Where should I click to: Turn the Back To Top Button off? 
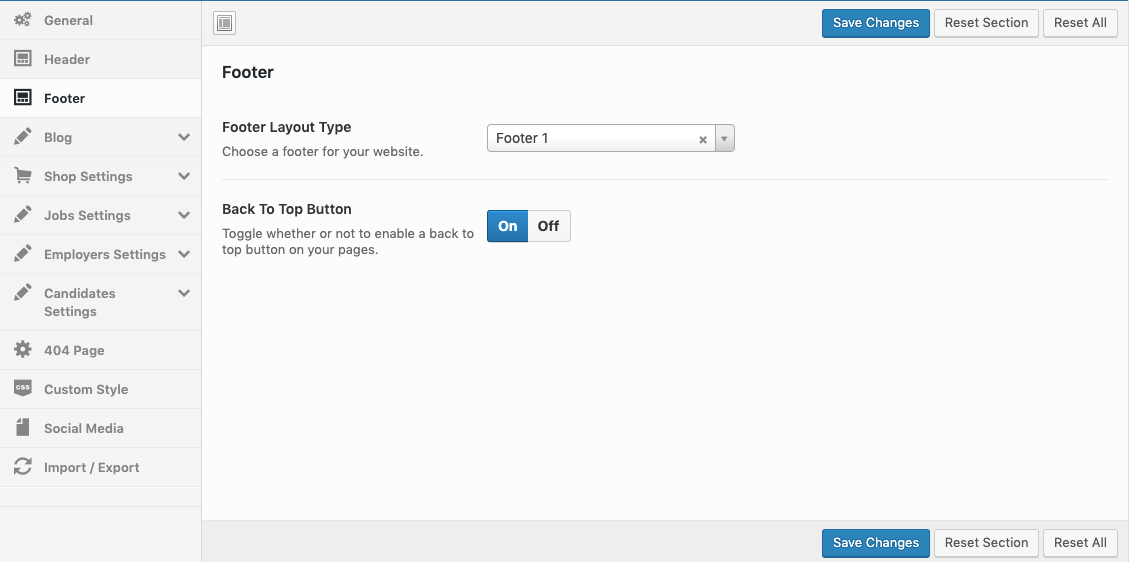(548, 226)
